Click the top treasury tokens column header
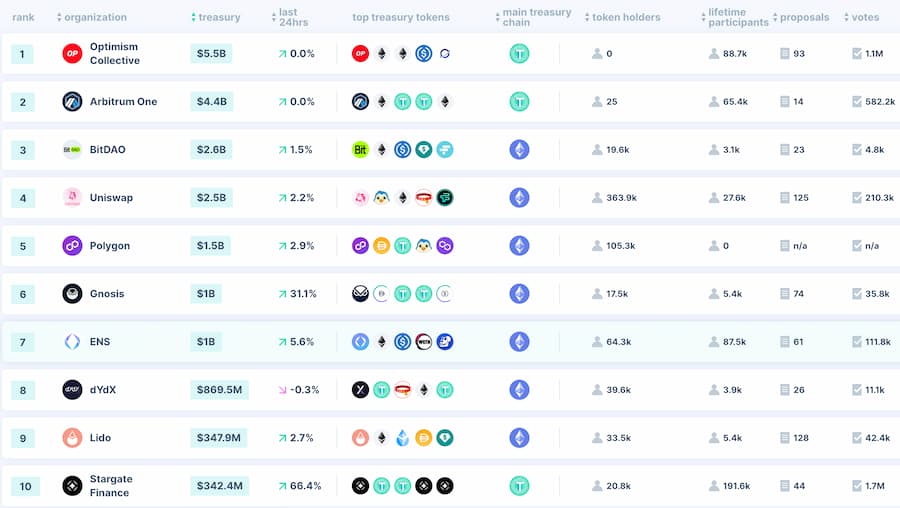Screen dimensions: 900x508 coord(401,17)
